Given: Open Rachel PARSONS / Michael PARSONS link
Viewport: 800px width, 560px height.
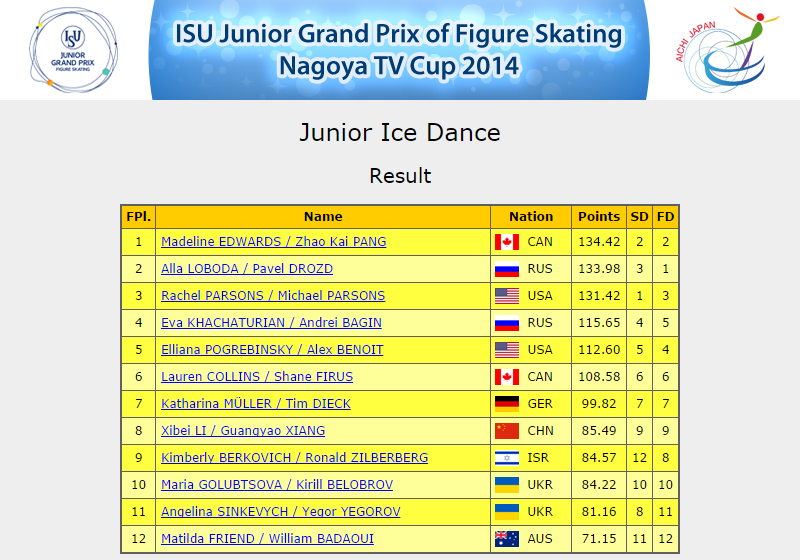Looking at the screenshot, I should (x=273, y=296).
